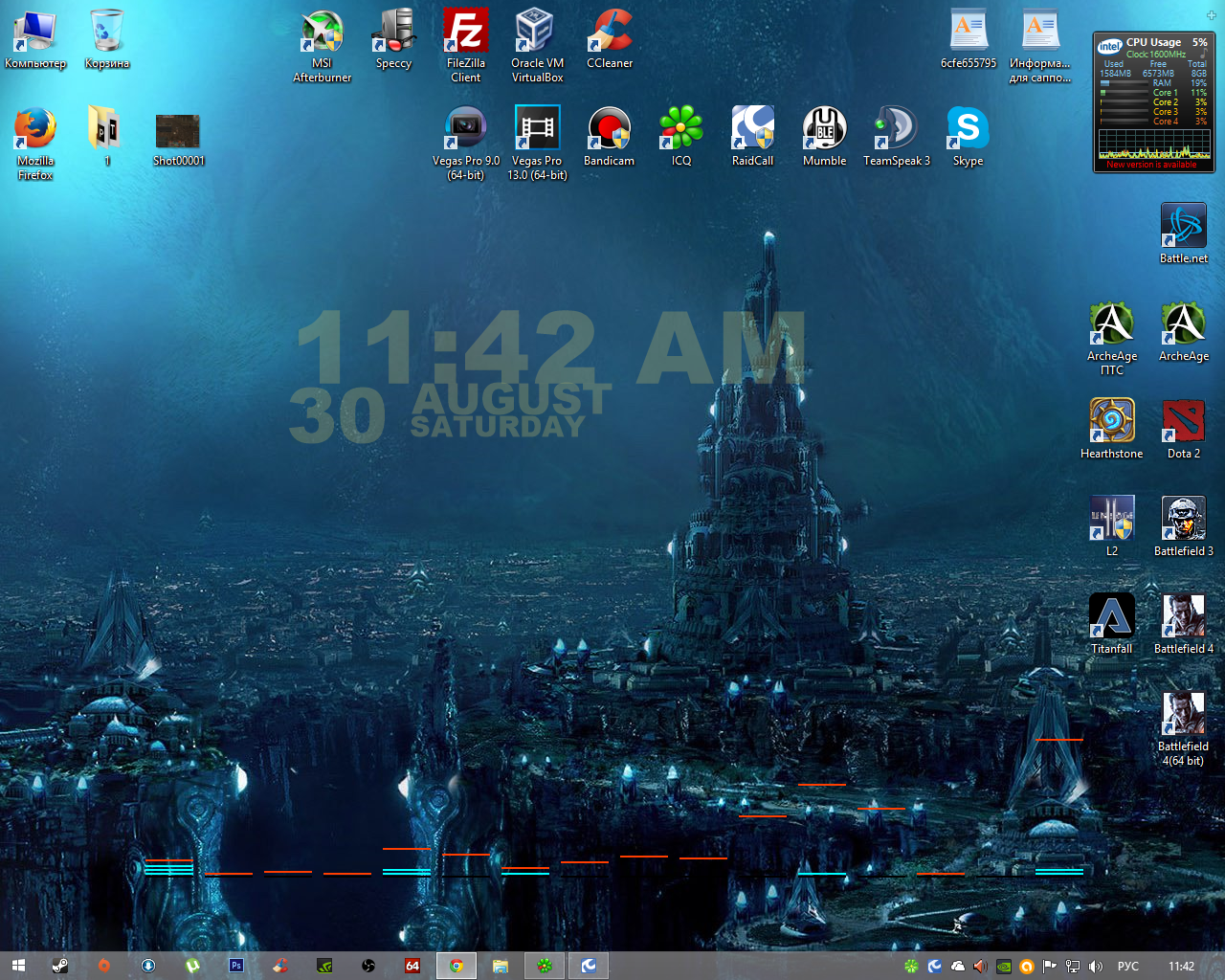
Task: Switch to Google Chrome taskbar button
Action: [457, 966]
